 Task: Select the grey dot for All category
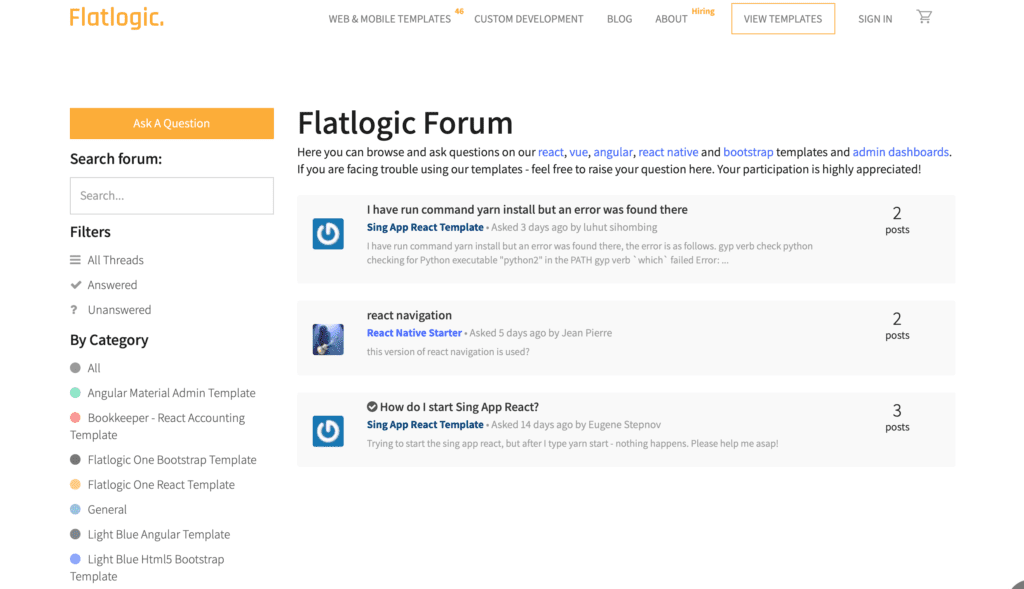pos(75,368)
